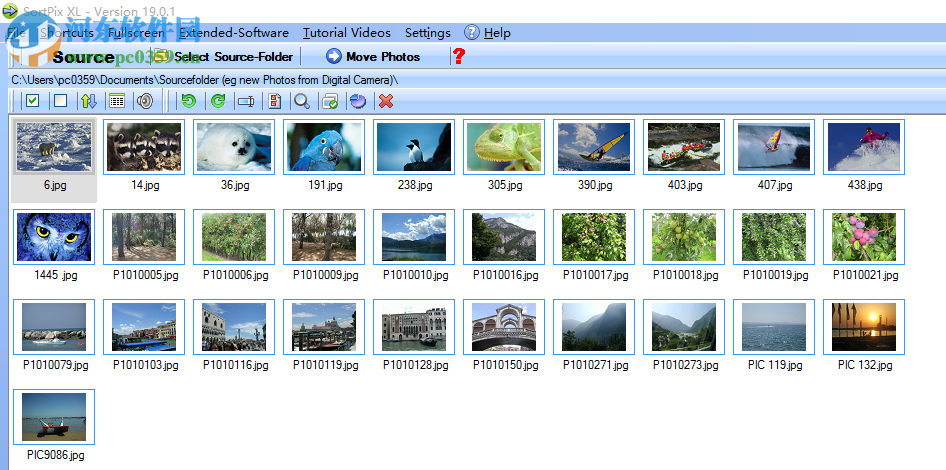This screenshot has height=470, width=946.
Task: Select the P1010103.jpg thumbnail
Action: tap(144, 327)
